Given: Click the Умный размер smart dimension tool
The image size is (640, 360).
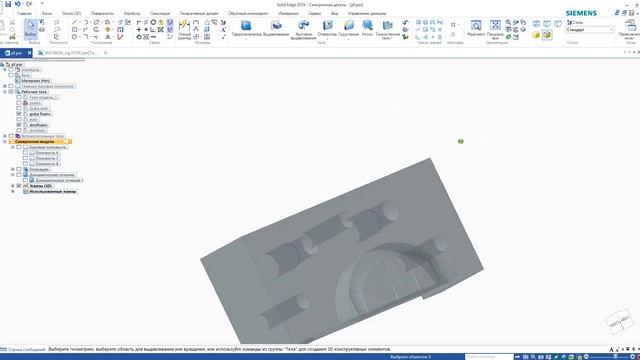Looking at the screenshot, I should 184,29.
